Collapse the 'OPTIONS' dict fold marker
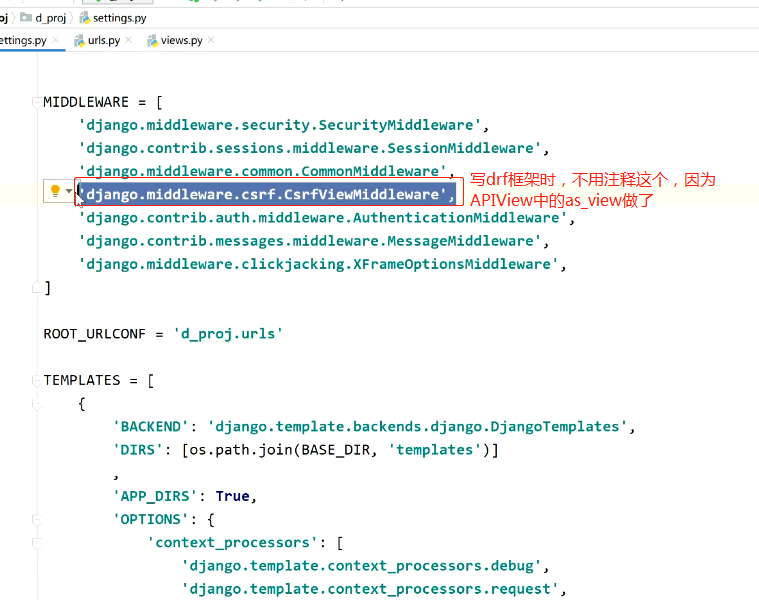759x604 pixels. click(36, 520)
